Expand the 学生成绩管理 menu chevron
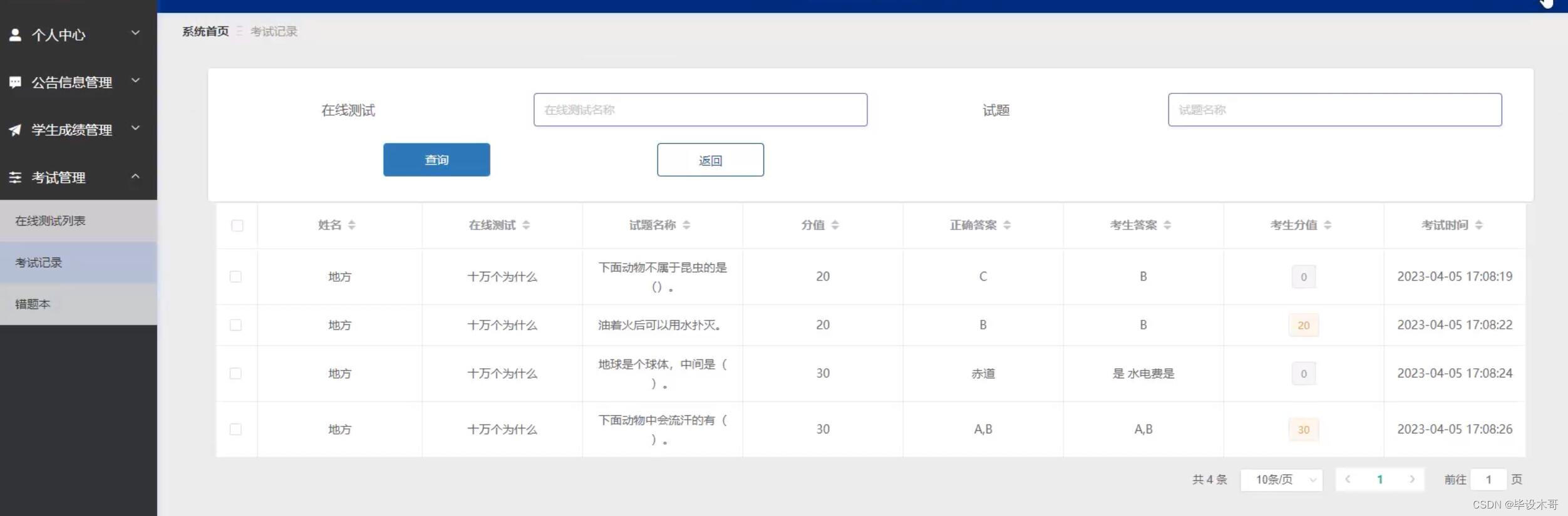 [135, 128]
